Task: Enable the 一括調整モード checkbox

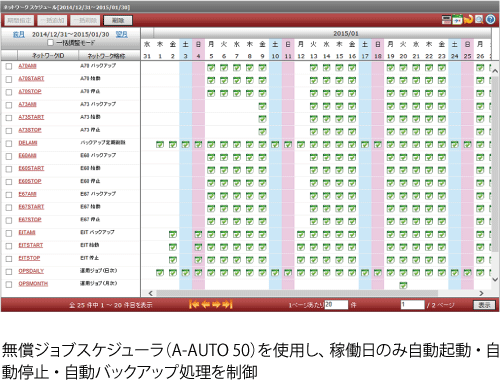Action: [50, 43]
